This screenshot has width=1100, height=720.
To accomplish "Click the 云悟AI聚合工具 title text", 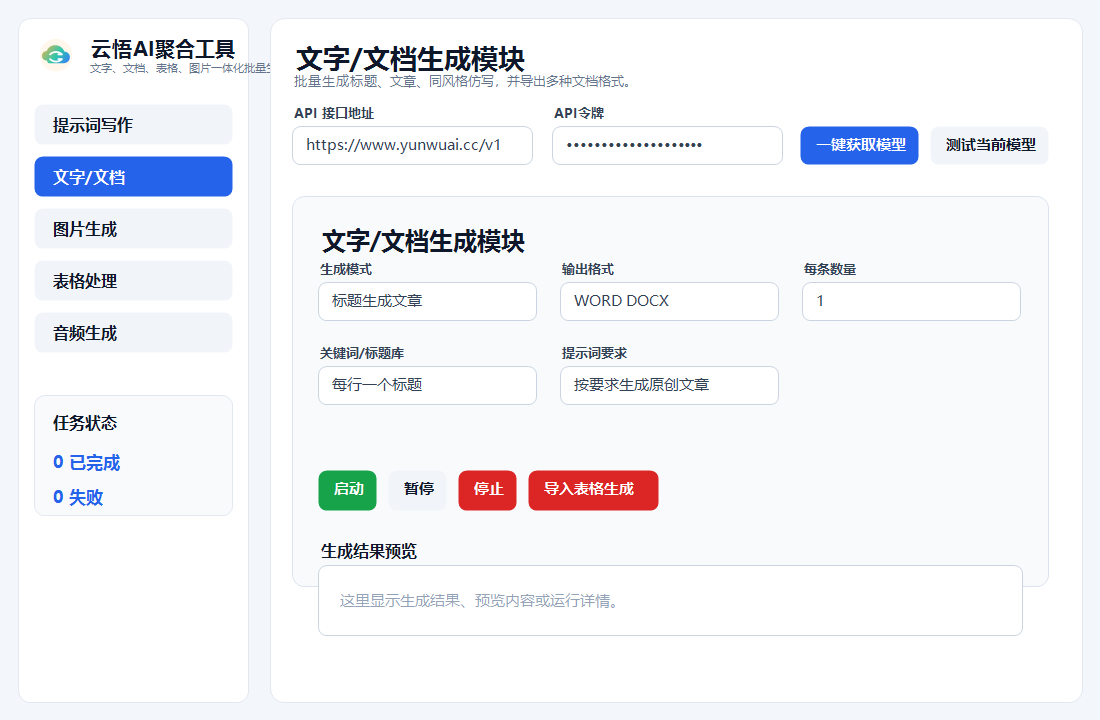I will coord(163,49).
